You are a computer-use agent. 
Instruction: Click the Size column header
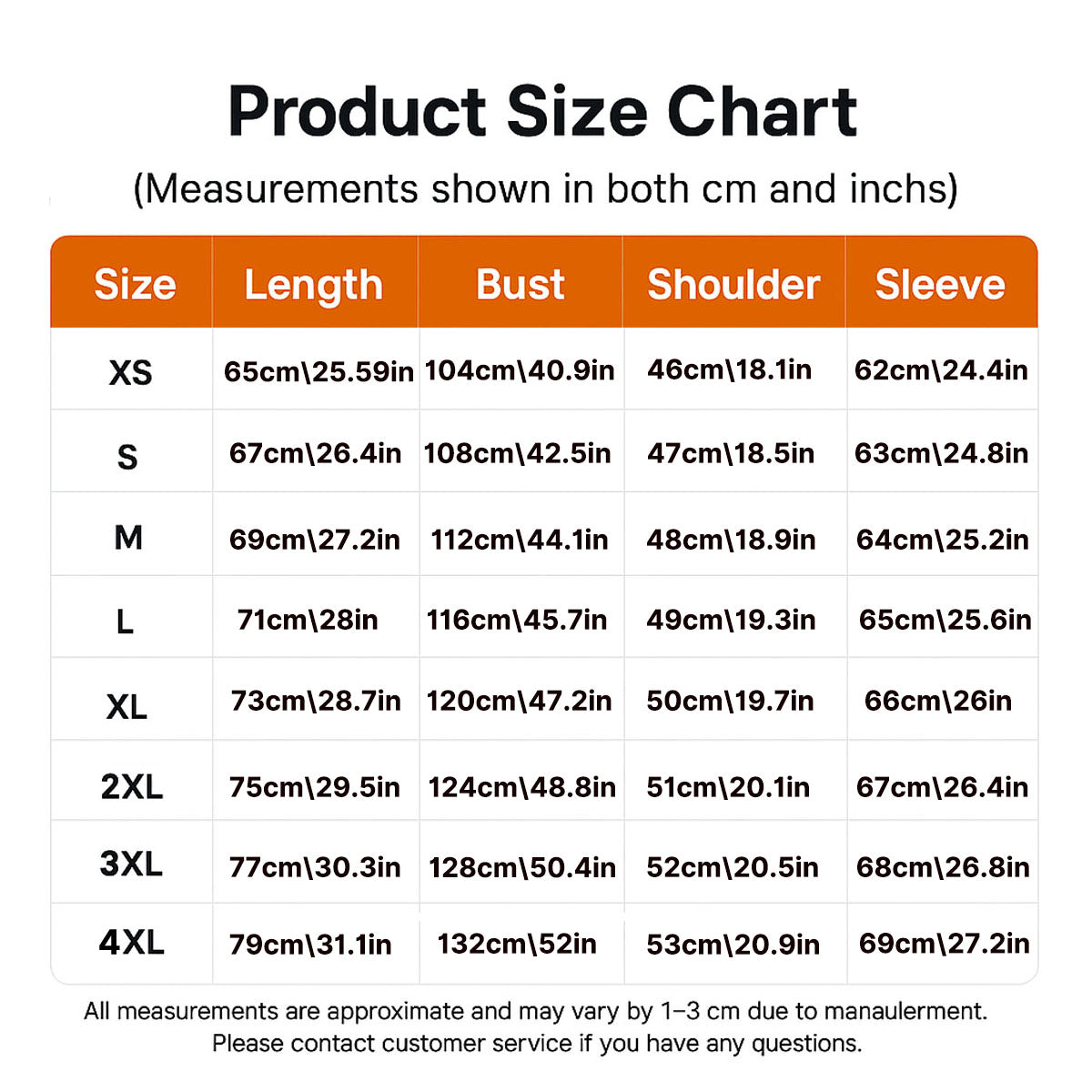[135, 285]
